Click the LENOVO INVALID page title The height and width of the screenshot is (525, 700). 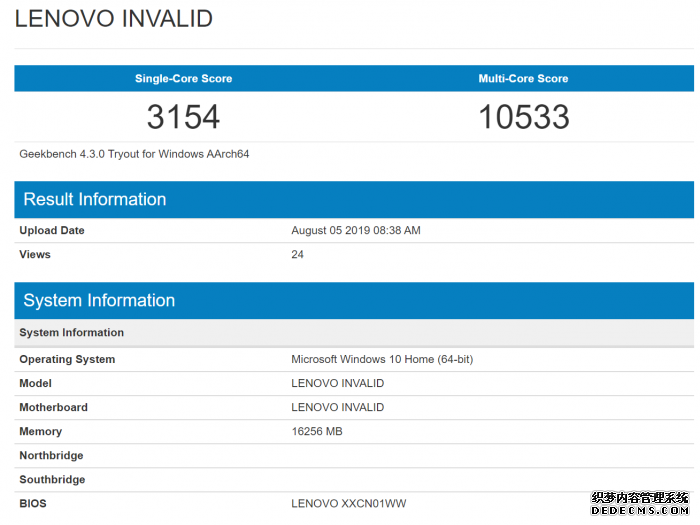click(x=114, y=19)
